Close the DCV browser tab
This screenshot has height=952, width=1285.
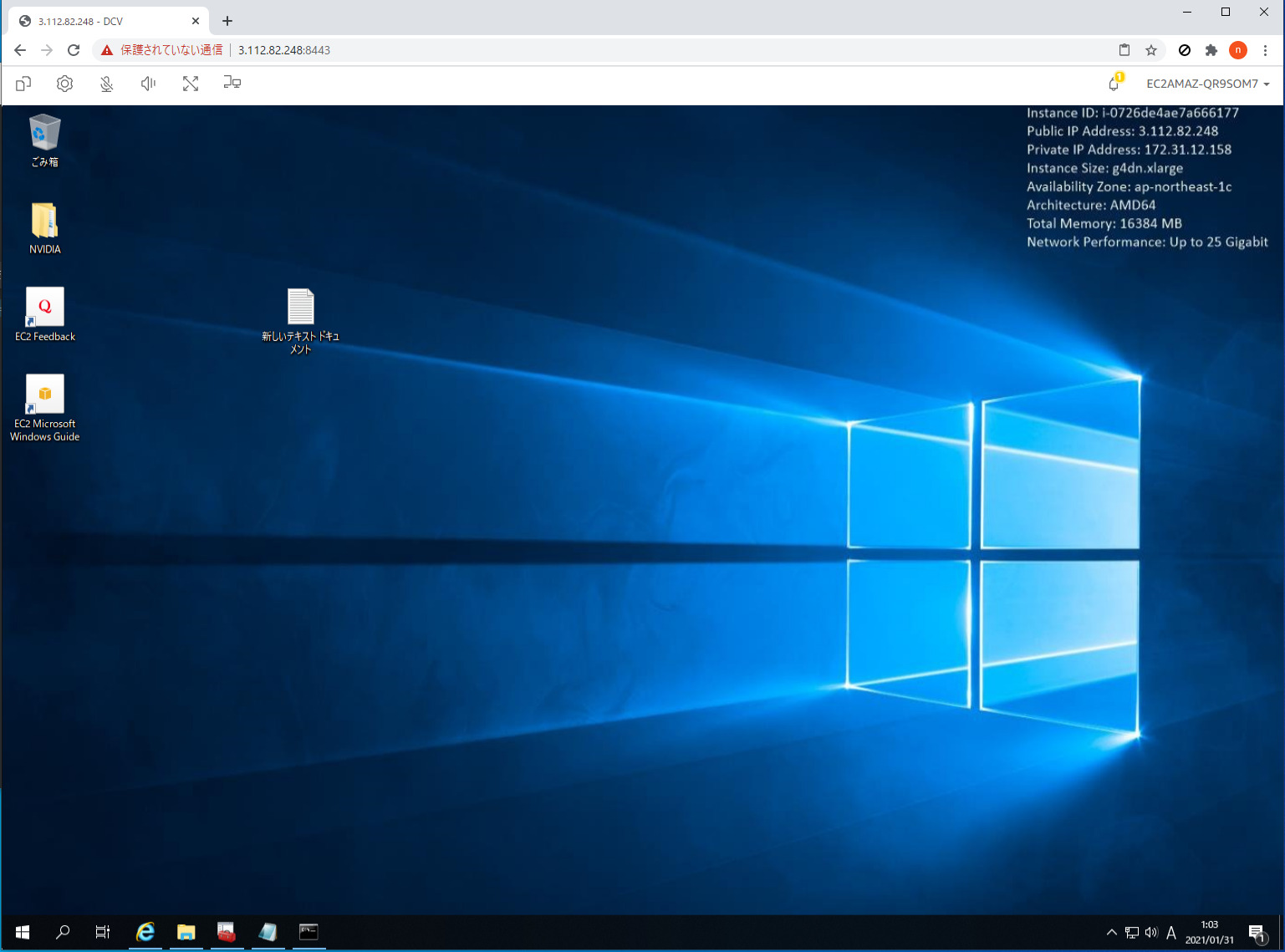point(196,21)
